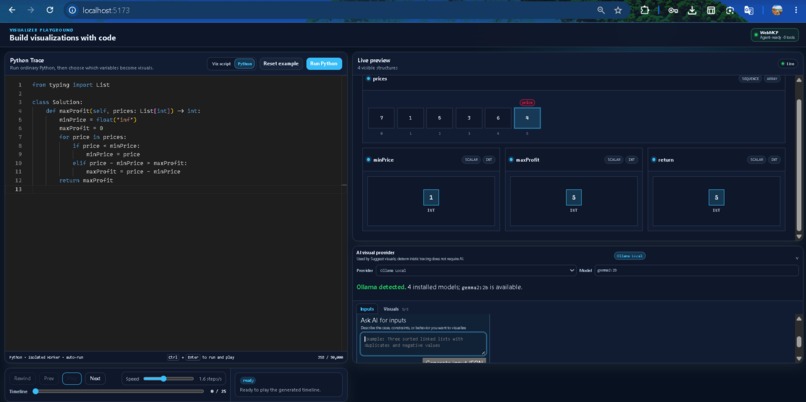Click the maxProfit value box showing 5
The image size is (806, 402).
(574, 197)
